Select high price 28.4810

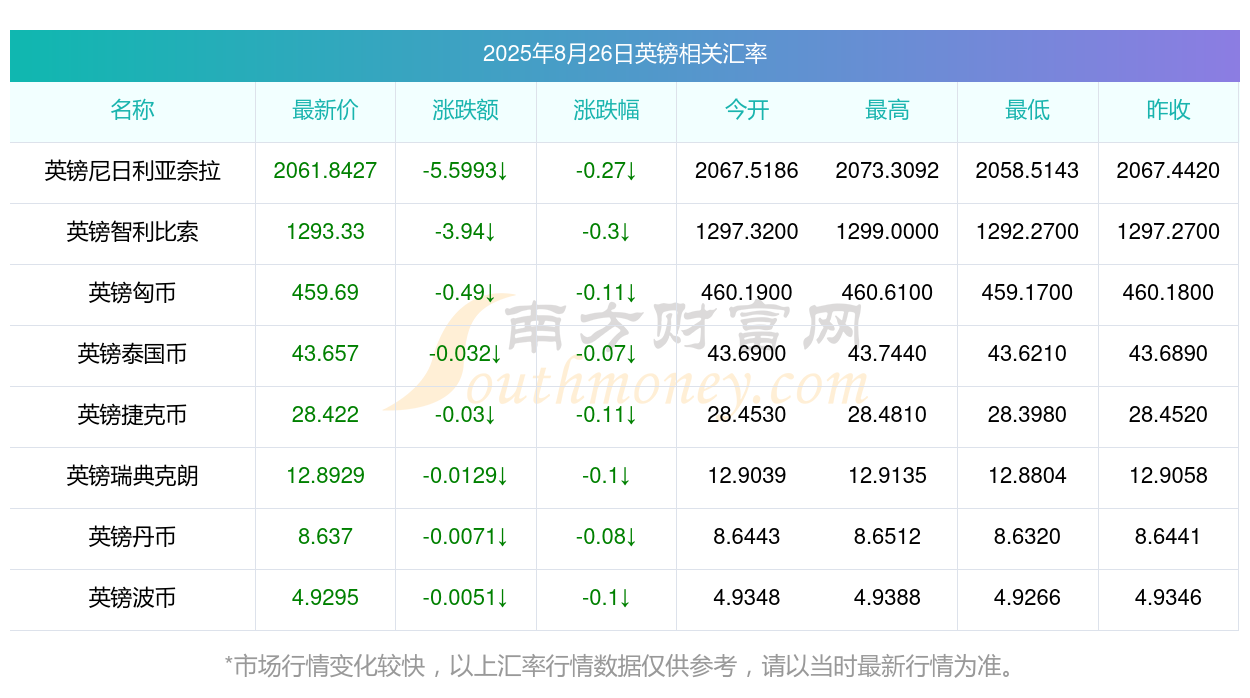tap(887, 415)
